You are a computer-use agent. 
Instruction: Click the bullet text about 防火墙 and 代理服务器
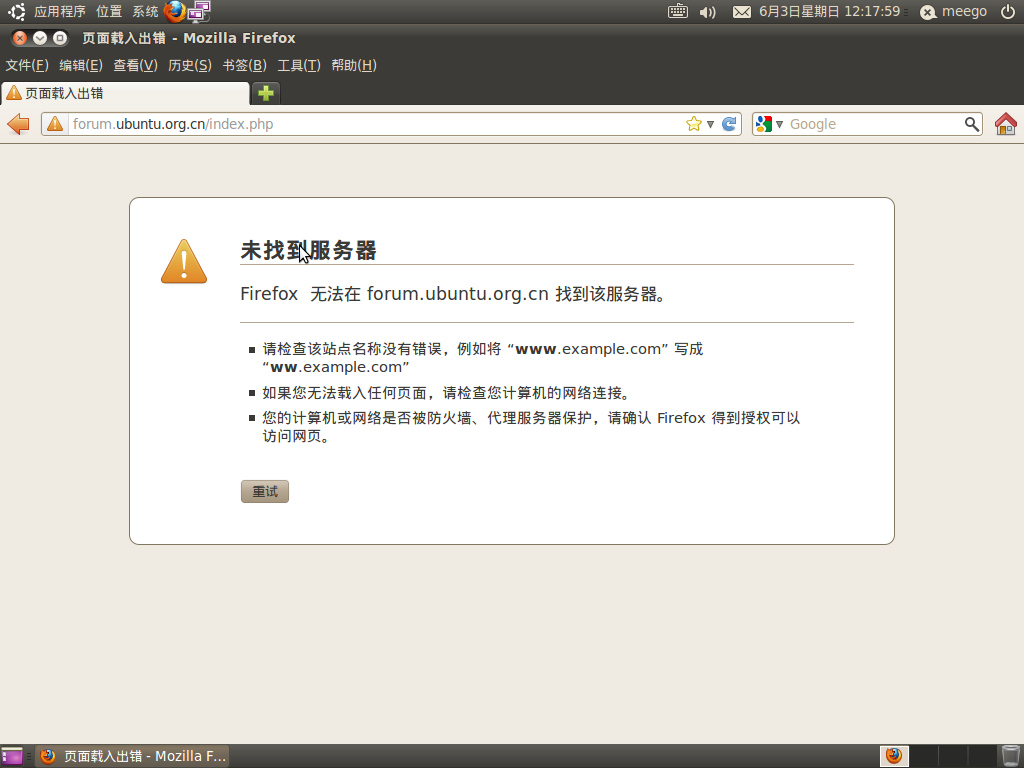pyautogui.click(x=532, y=426)
